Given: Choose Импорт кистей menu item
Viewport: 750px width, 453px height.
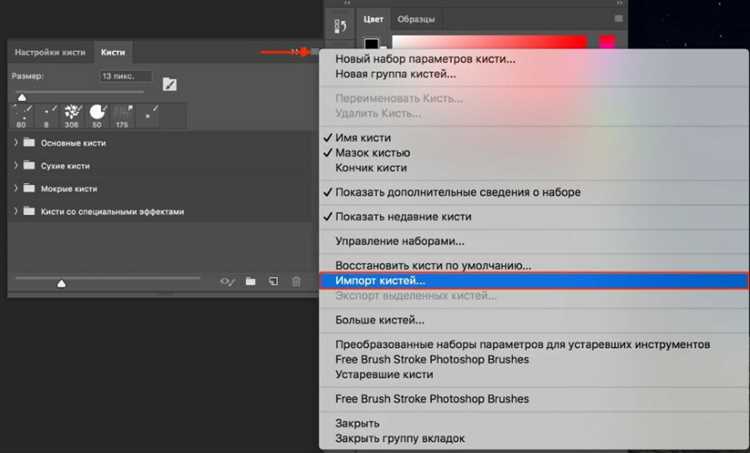Looking at the screenshot, I should point(533,281).
